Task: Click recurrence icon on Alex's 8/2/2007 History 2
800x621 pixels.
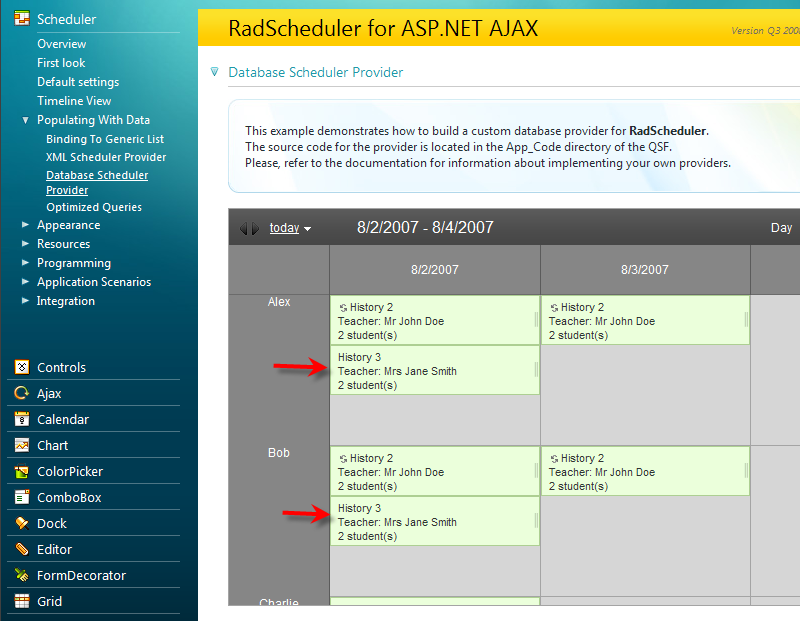Action: (343, 308)
